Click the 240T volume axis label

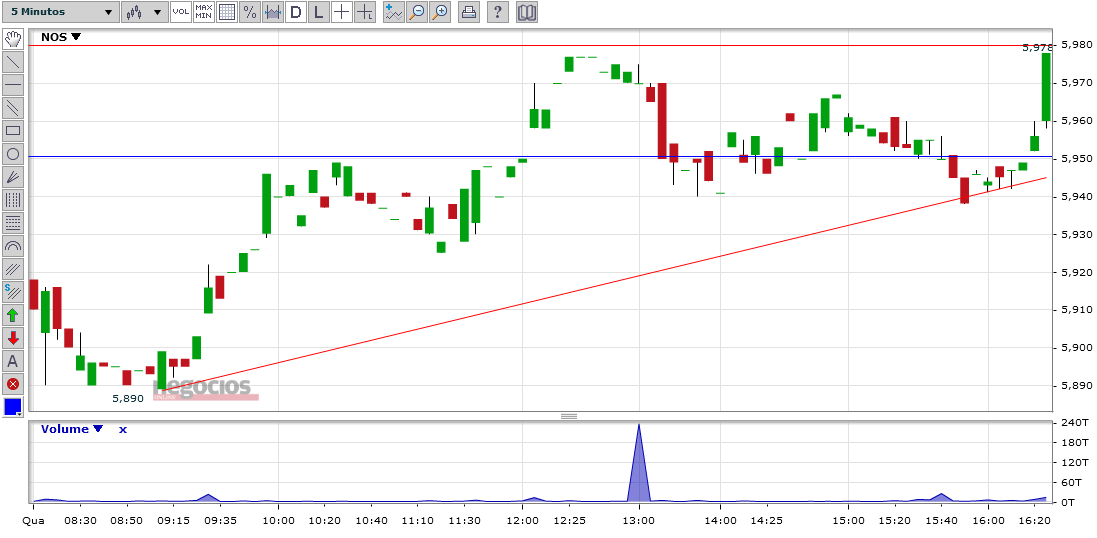[x=1074, y=423]
